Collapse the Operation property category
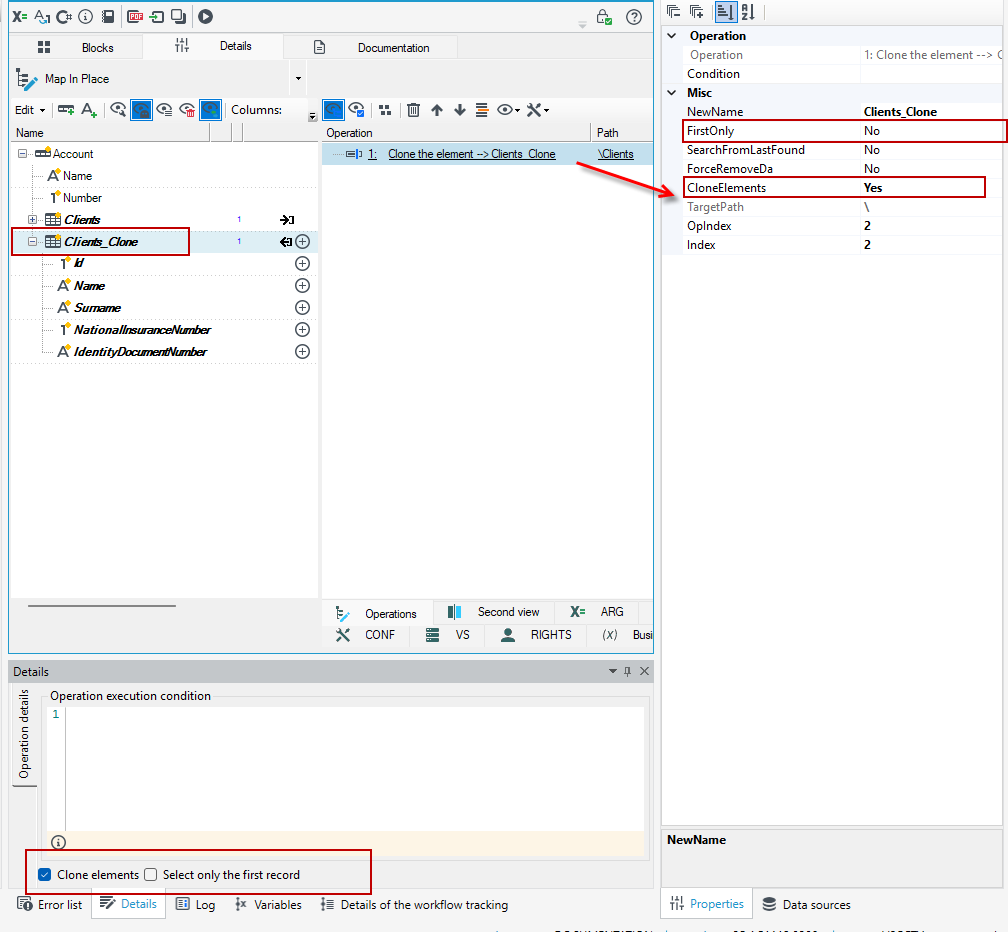This screenshot has width=1008, height=932. click(672, 36)
